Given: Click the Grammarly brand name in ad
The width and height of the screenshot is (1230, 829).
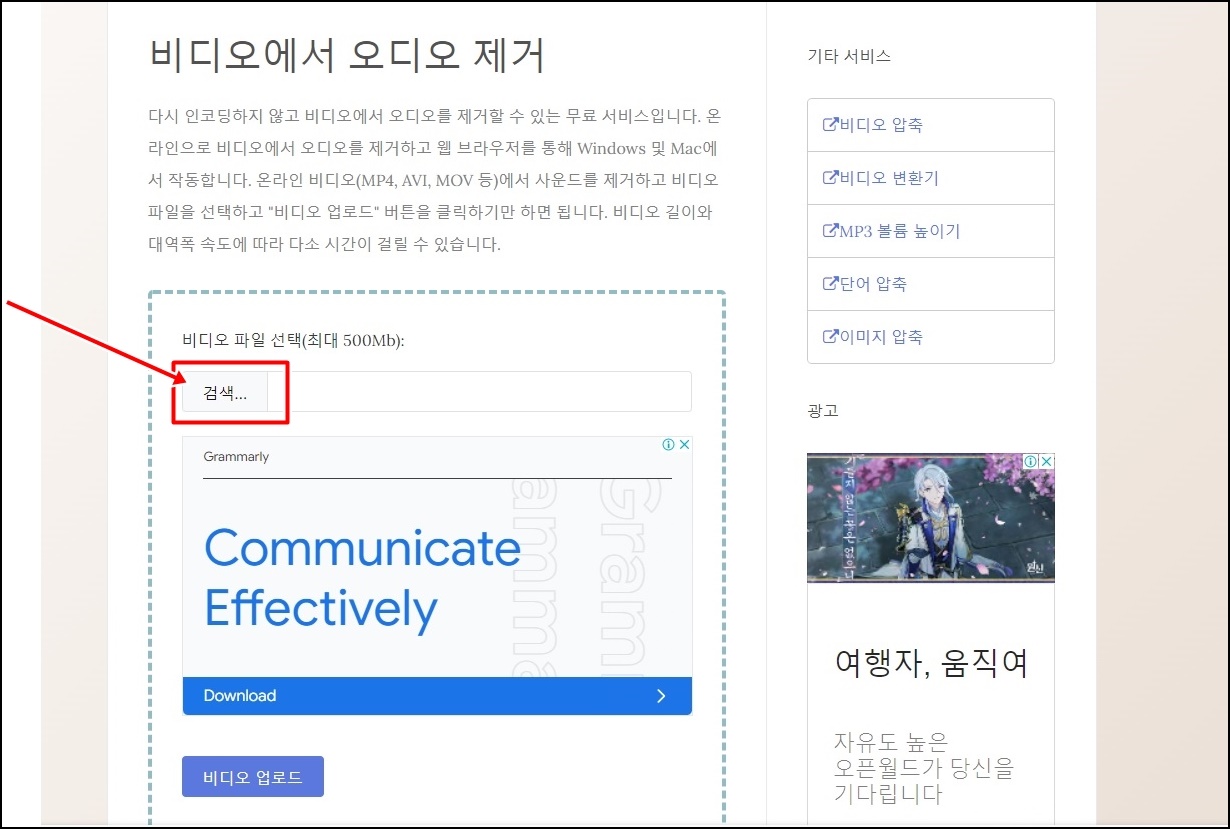Looking at the screenshot, I should click(236, 457).
